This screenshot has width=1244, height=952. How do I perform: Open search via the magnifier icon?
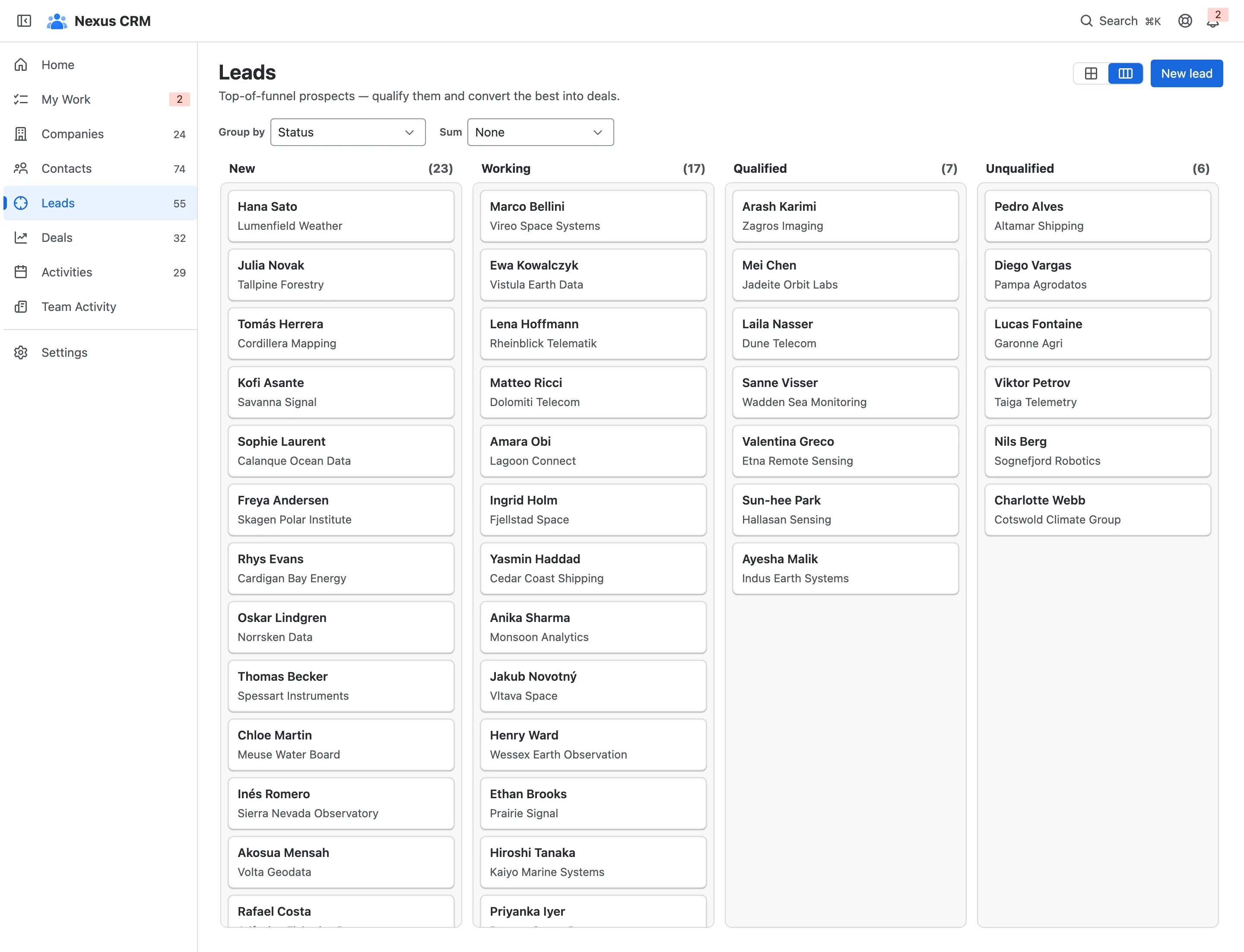(1086, 21)
